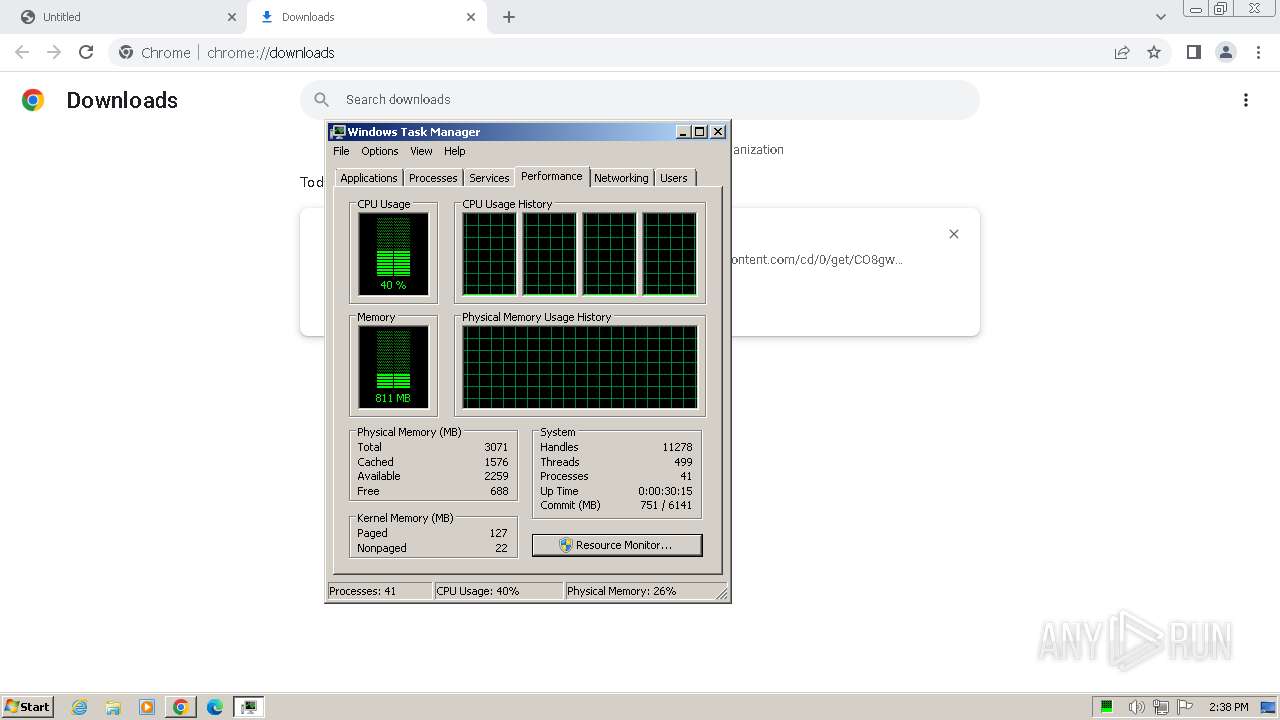Open Chrome three-dot main menu
Viewport: 1280px width, 720px height.
[x=1259, y=52]
